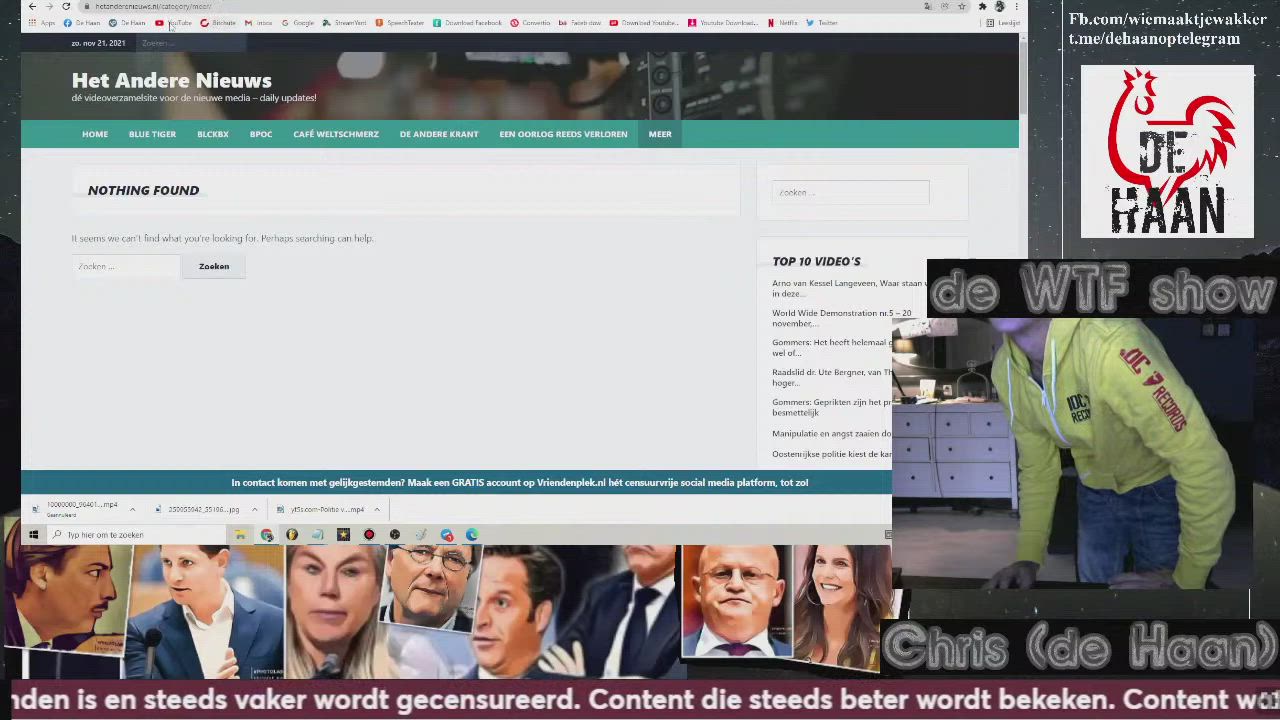
Task: Open Chrome from the Windows taskbar
Action: click(267, 535)
